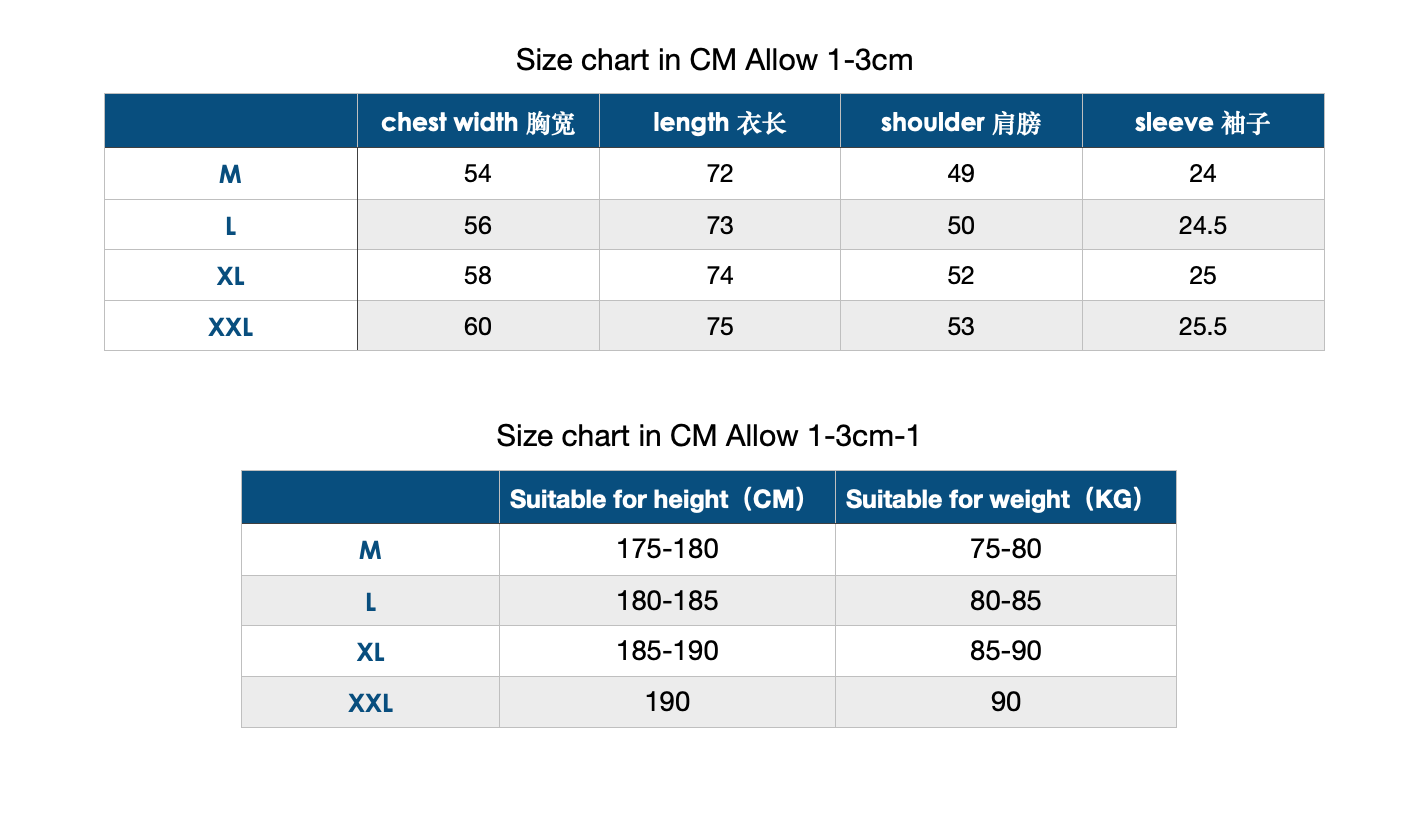Click the weight value 90 for XXL
1422x840 pixels.
pos(1006,701)
